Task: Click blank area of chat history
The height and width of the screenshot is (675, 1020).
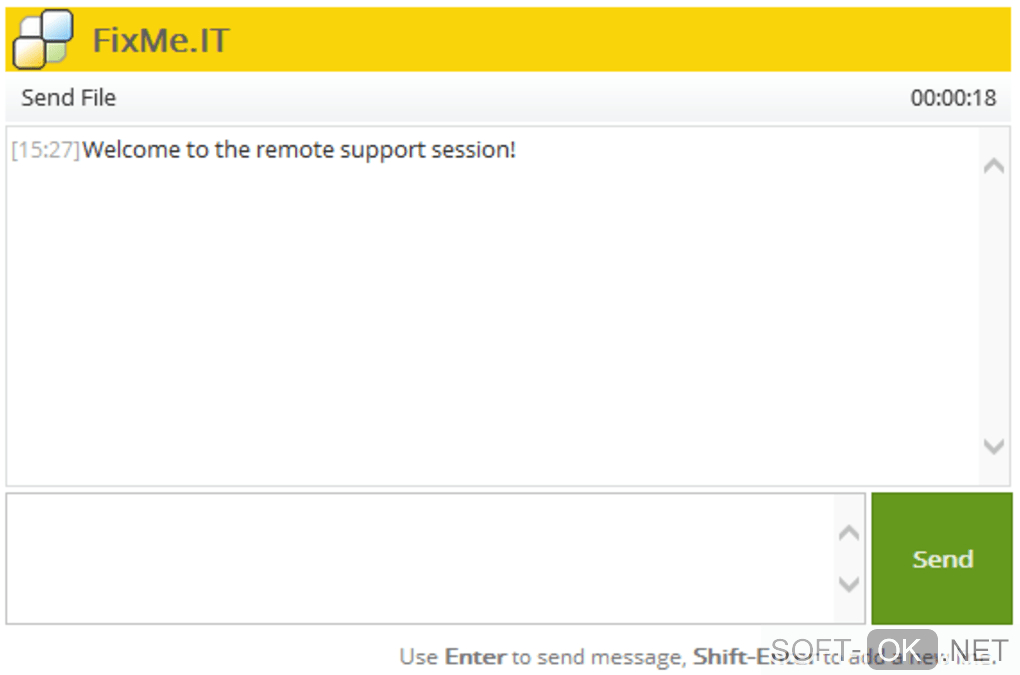Action: pos(490,320)
